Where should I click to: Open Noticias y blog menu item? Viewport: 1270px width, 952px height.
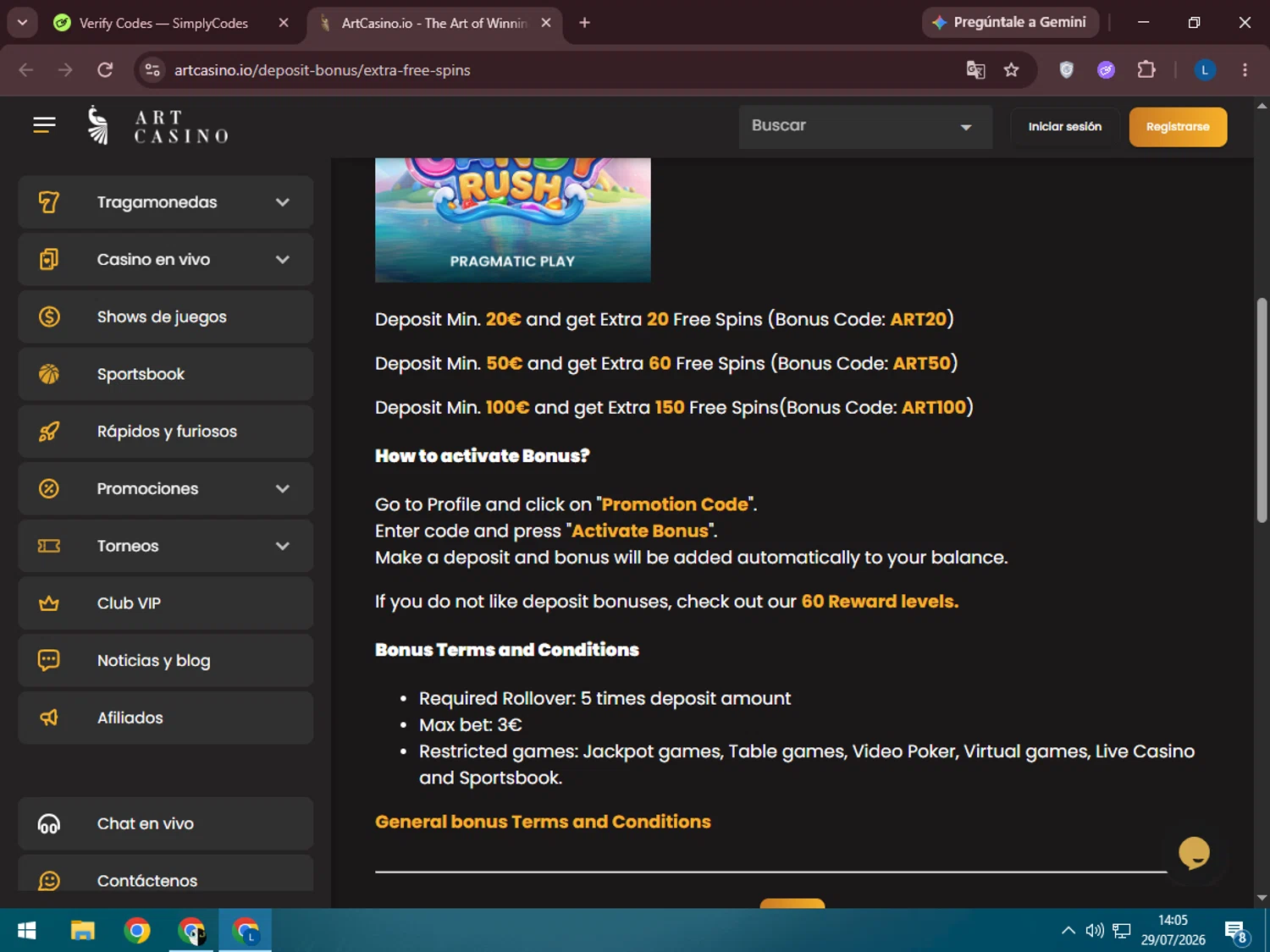[x=166, y=660]
